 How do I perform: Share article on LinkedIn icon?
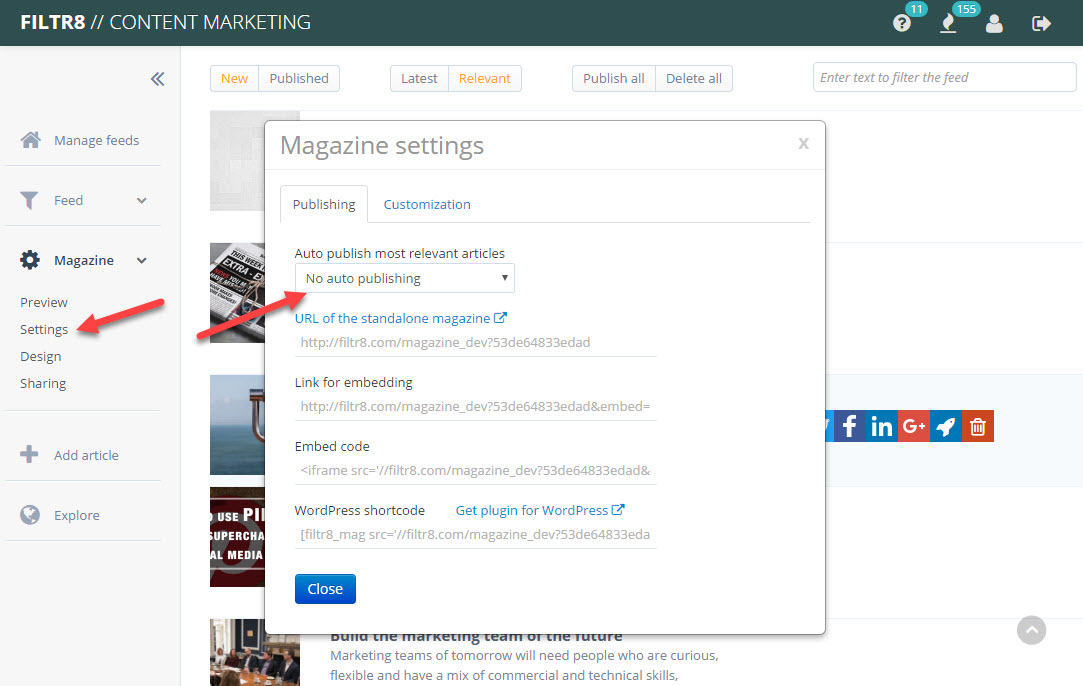[x=881, y=426]
